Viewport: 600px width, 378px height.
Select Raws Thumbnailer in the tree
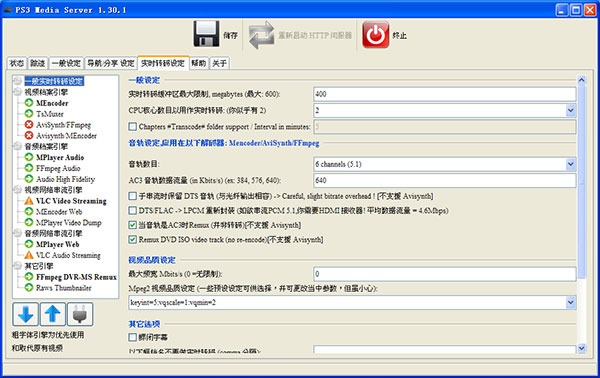(64, 288)
